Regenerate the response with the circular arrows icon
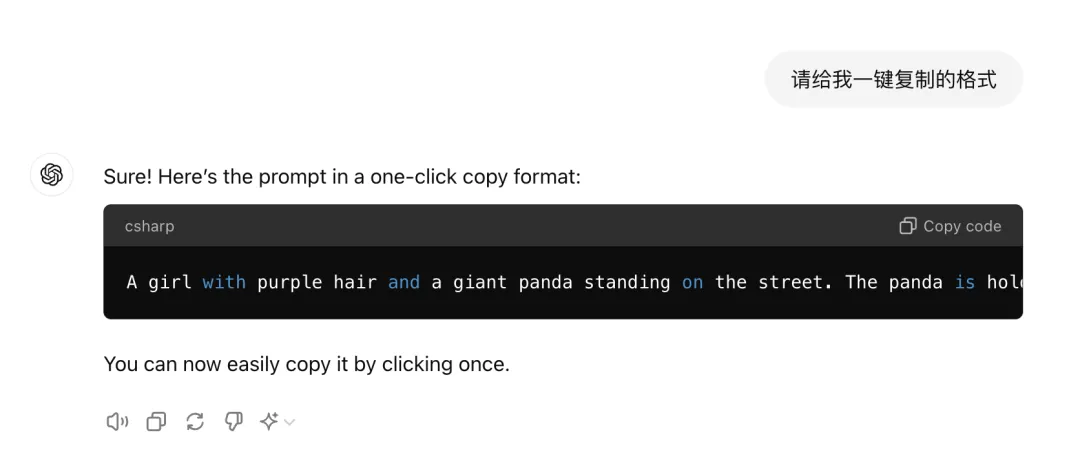The height and width of the screenshot is (459, 1080). (x=195, y=422)
